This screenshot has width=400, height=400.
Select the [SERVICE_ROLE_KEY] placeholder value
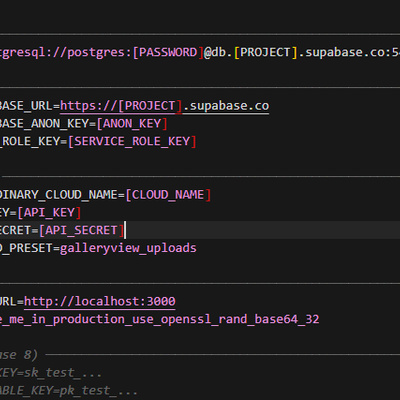132,141
